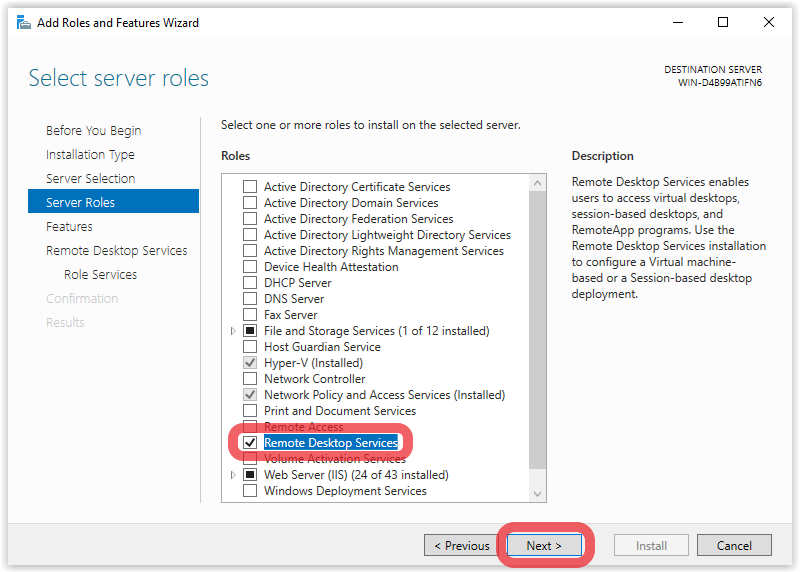The image size is (800, 572).
Task: Go to Features step in sidebar
Action: [x=69, y=227]
